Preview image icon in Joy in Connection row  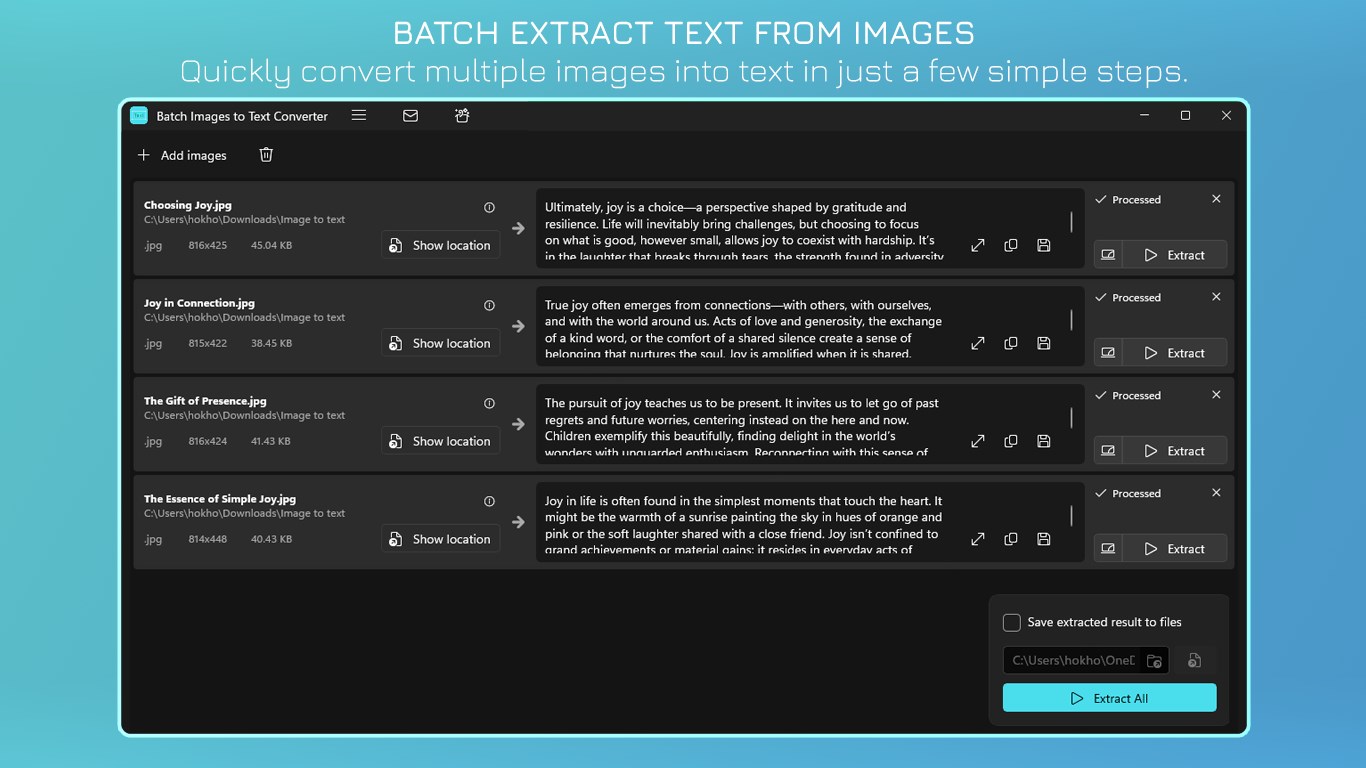tap(1108, 353)
